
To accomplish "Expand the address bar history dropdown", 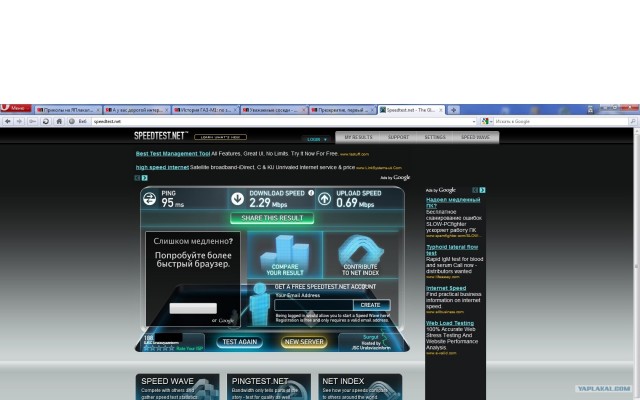I will click(x=474, y=121).
